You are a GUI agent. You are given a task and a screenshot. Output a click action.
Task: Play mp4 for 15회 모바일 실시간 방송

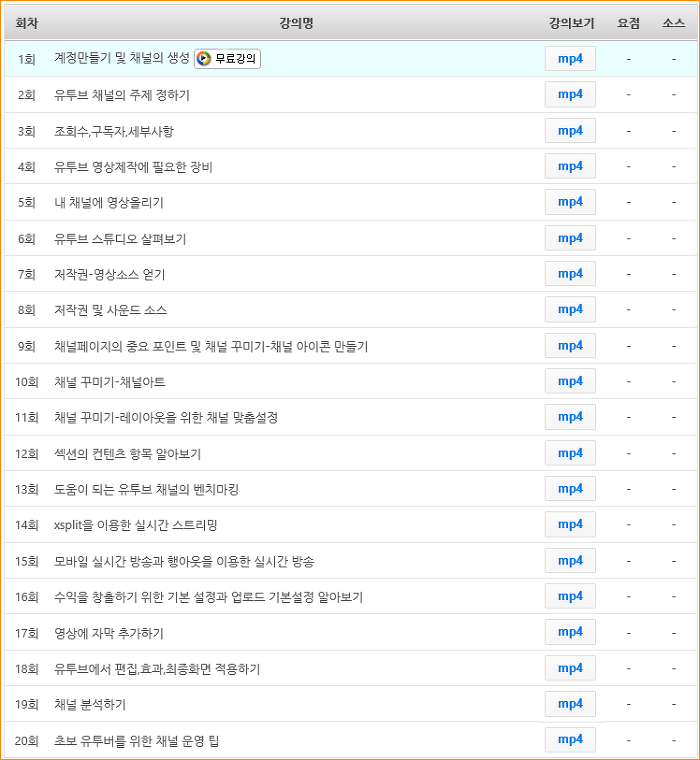[x=570, y=561]
